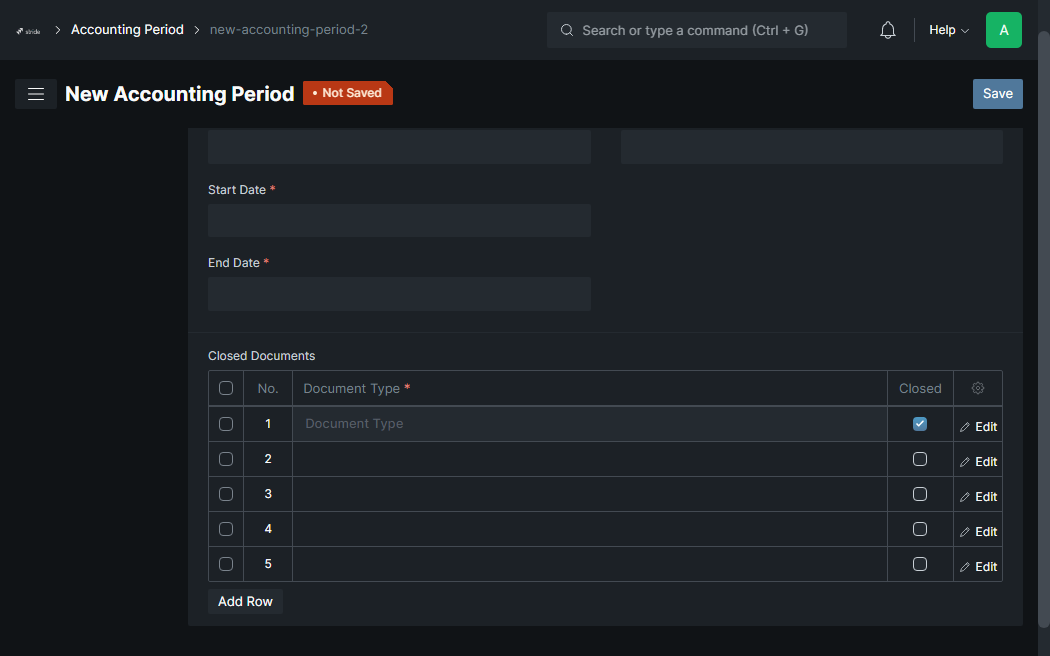Check Closed for row 5

point(920,564)
